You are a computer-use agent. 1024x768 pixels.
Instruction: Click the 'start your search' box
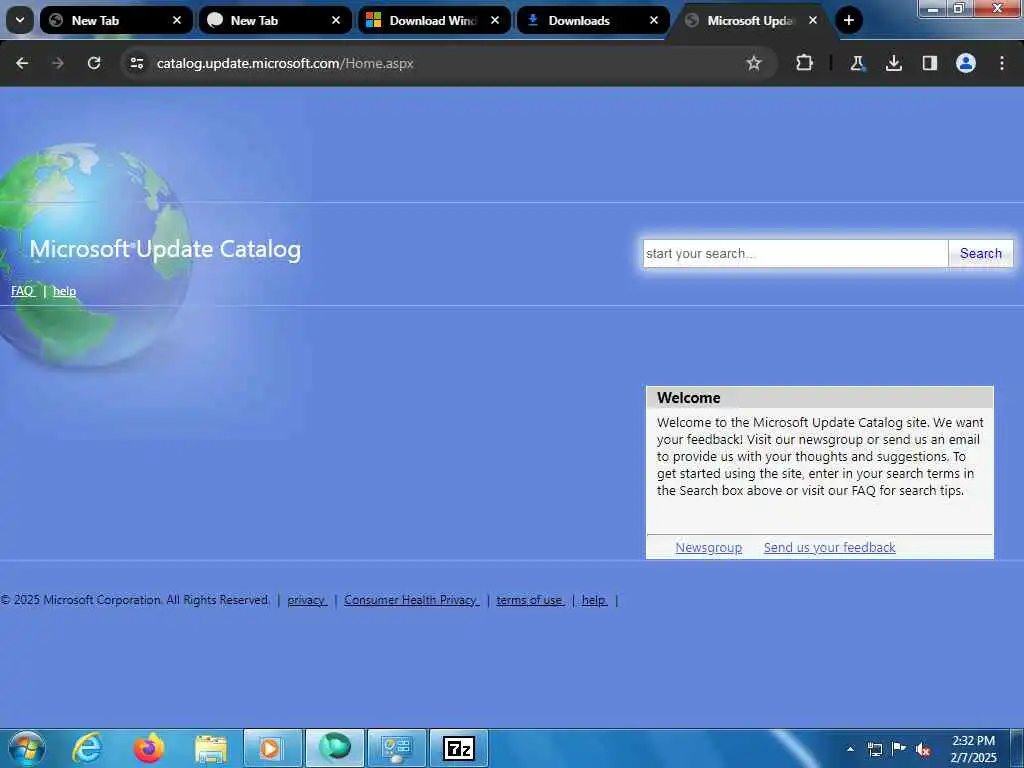795,253
